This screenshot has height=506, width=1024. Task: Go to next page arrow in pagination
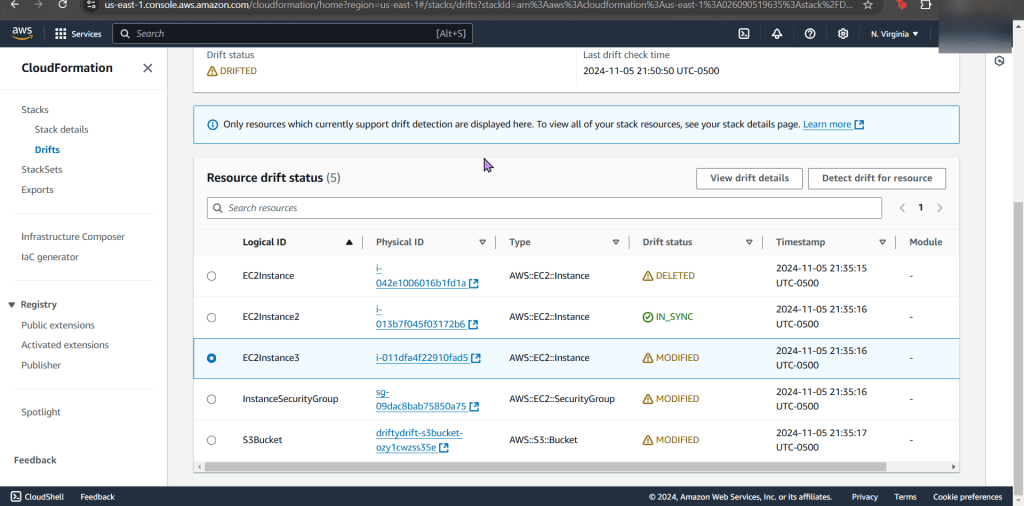(939, 208)
